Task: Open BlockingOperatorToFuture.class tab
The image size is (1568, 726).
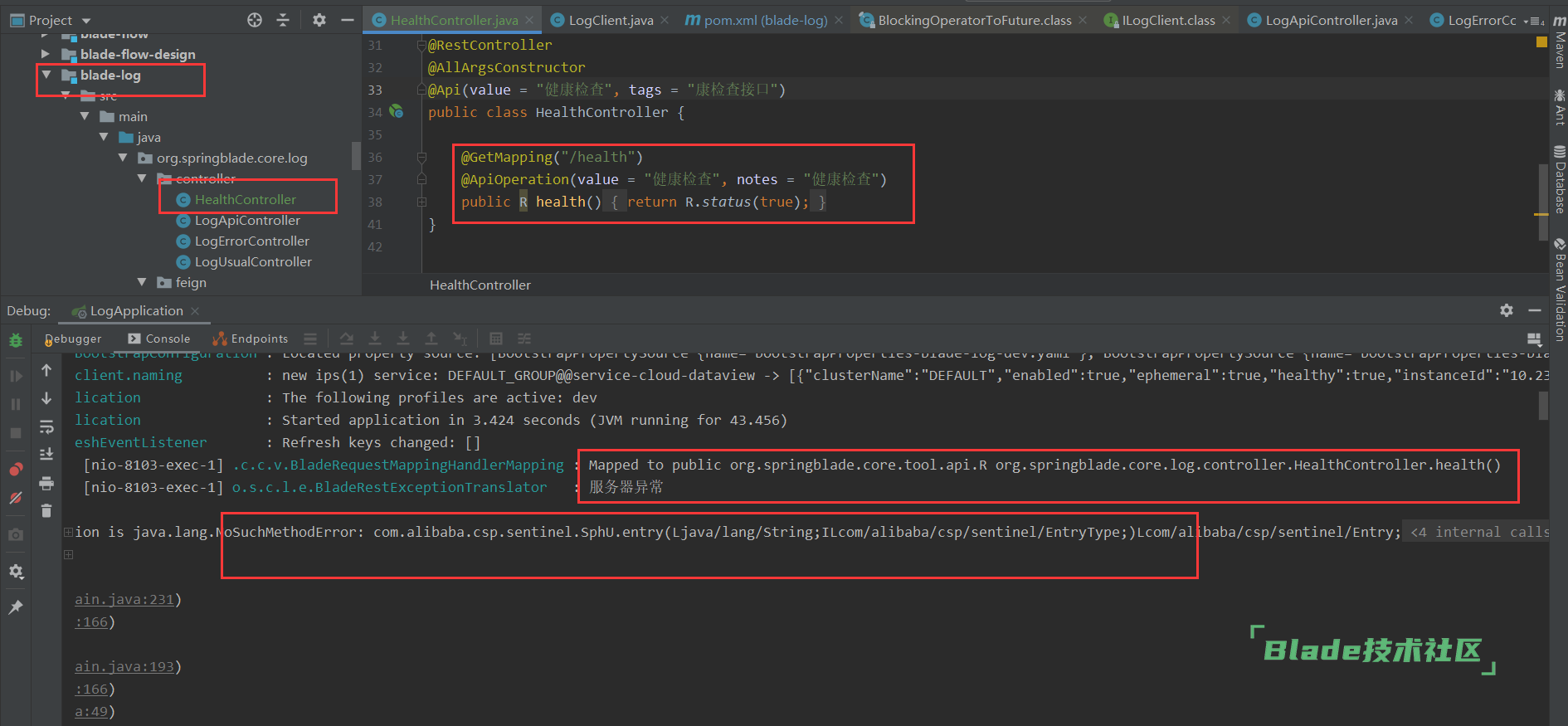Action: [x=975, y=20]
